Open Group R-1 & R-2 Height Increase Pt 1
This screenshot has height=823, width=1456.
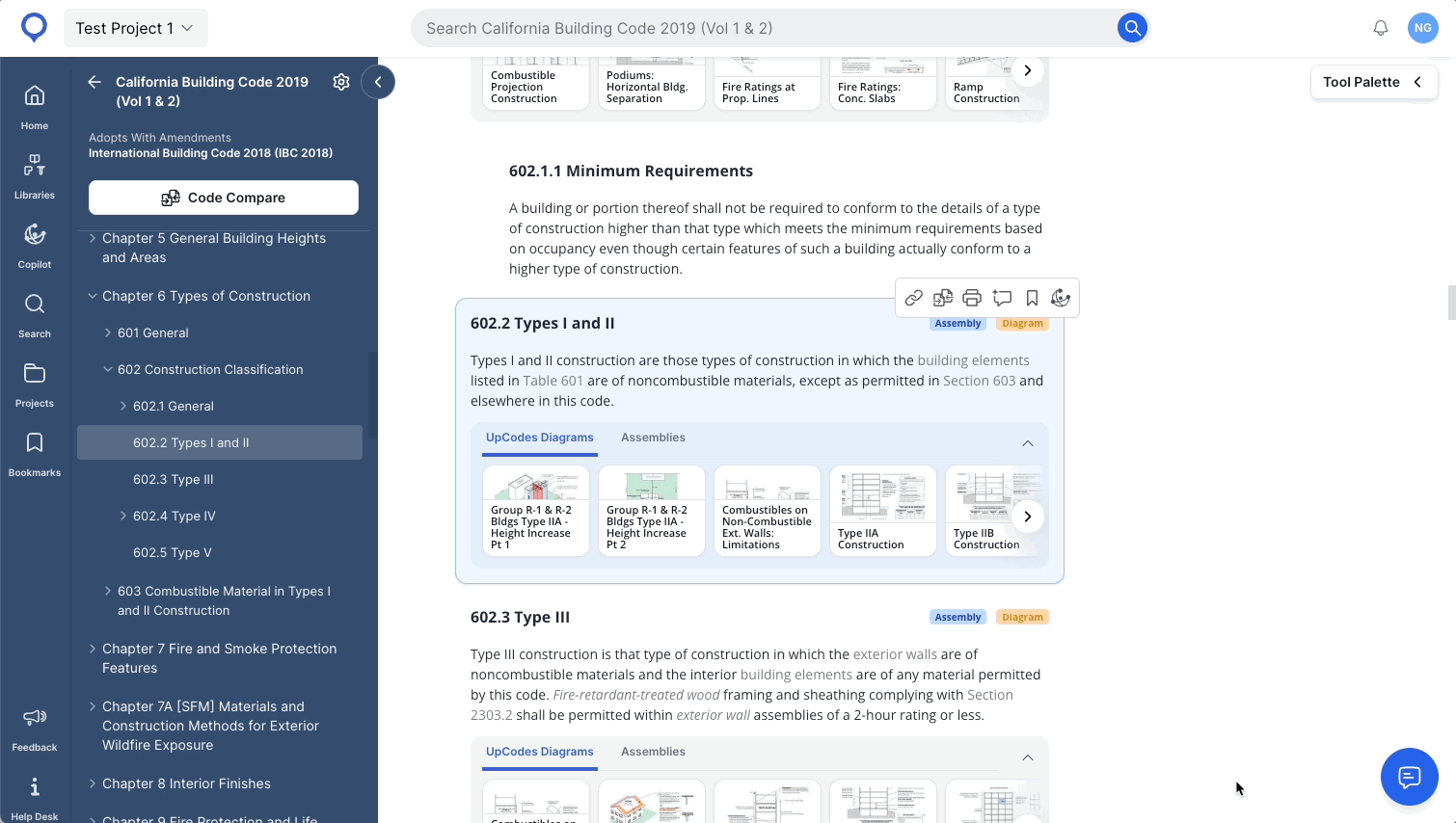coord(536,511)
